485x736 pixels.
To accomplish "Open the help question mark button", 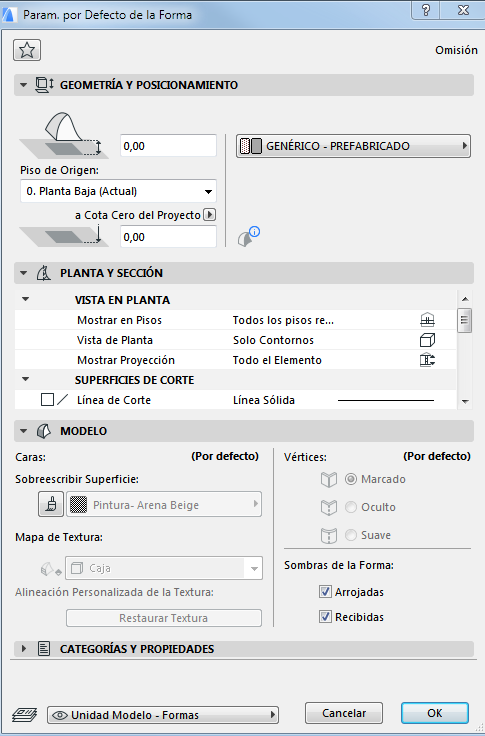I will [x=426, y=10].
